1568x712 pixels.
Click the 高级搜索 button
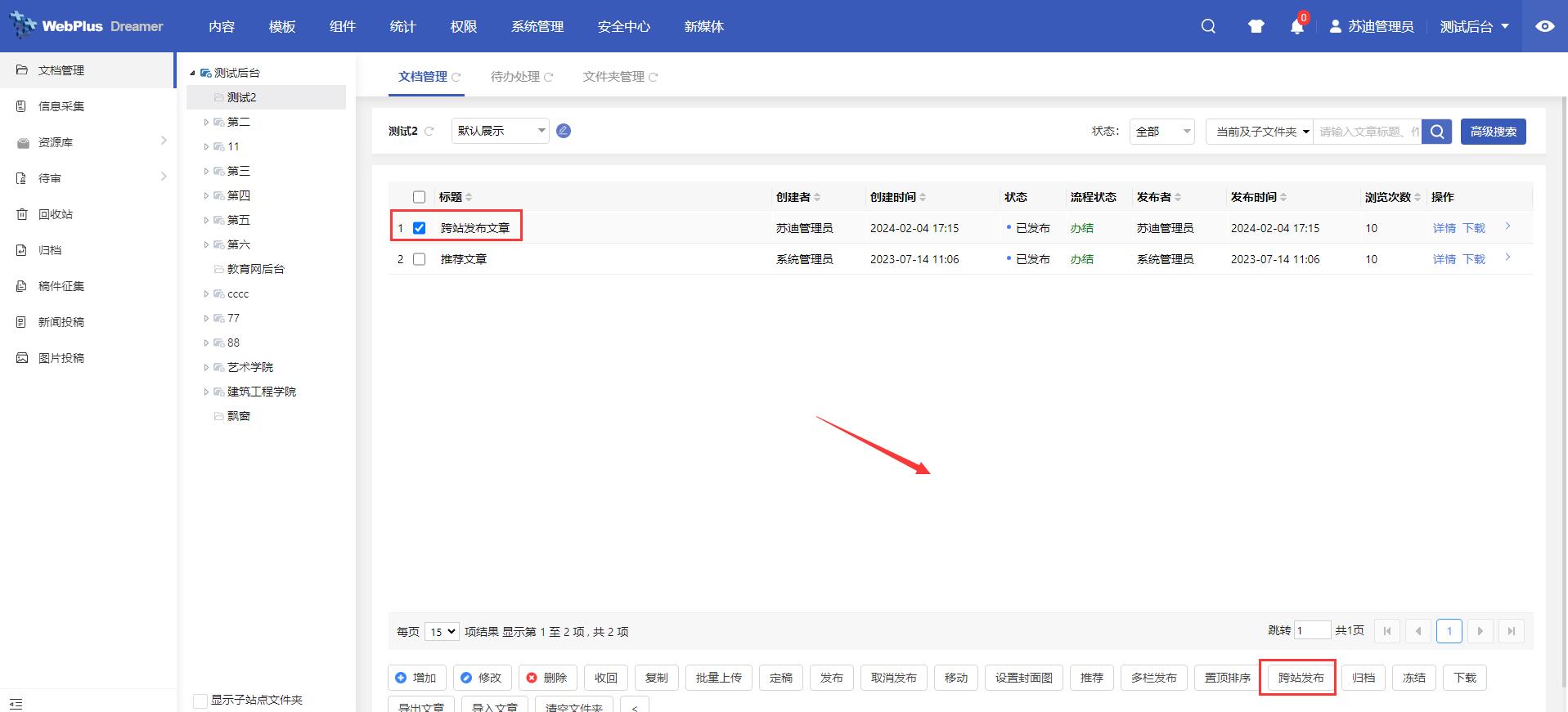[x=1494, y=132]
